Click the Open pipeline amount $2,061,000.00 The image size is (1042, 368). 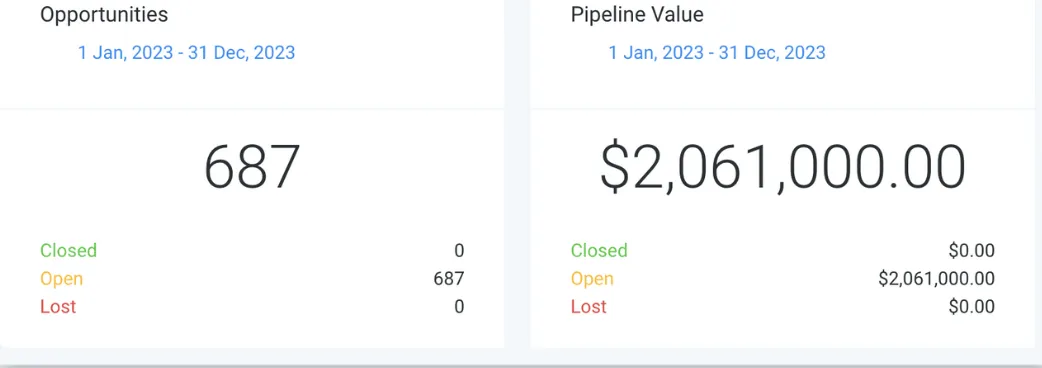pos(936,279)
